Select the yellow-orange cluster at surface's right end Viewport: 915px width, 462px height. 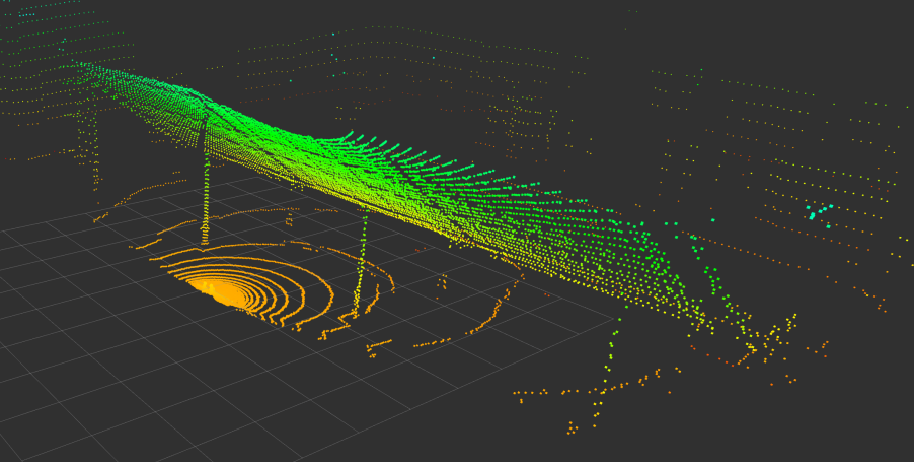click(x=770, y=335)
